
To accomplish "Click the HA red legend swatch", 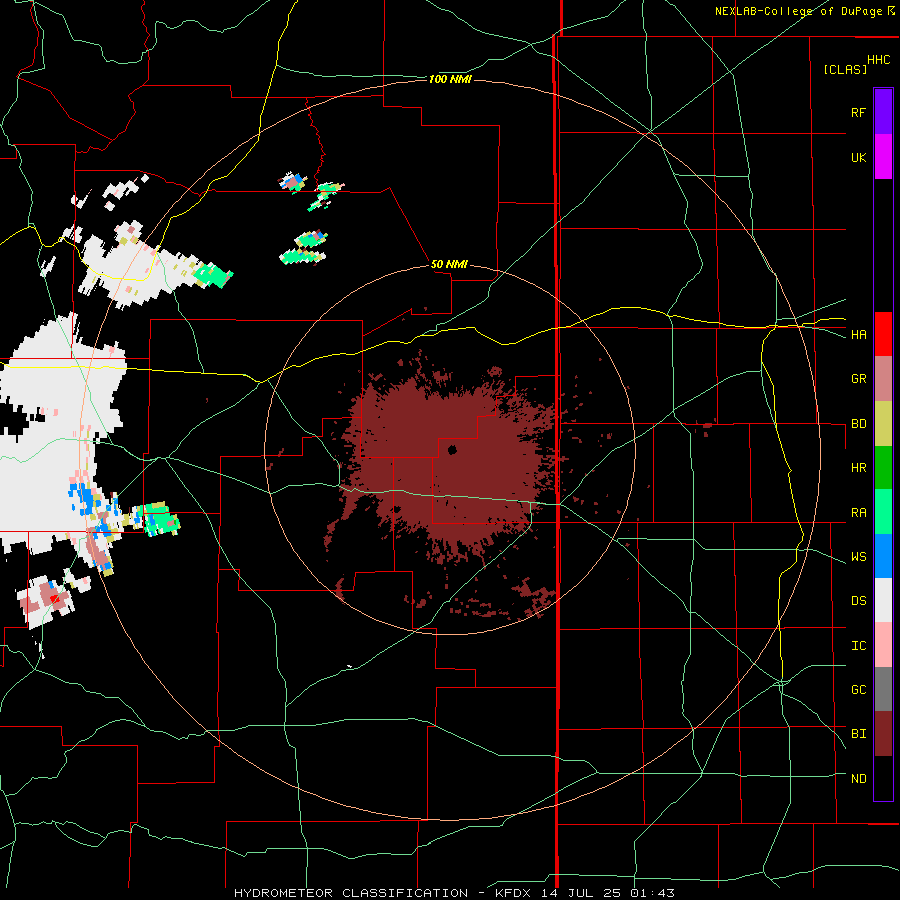I will [883, 334].
